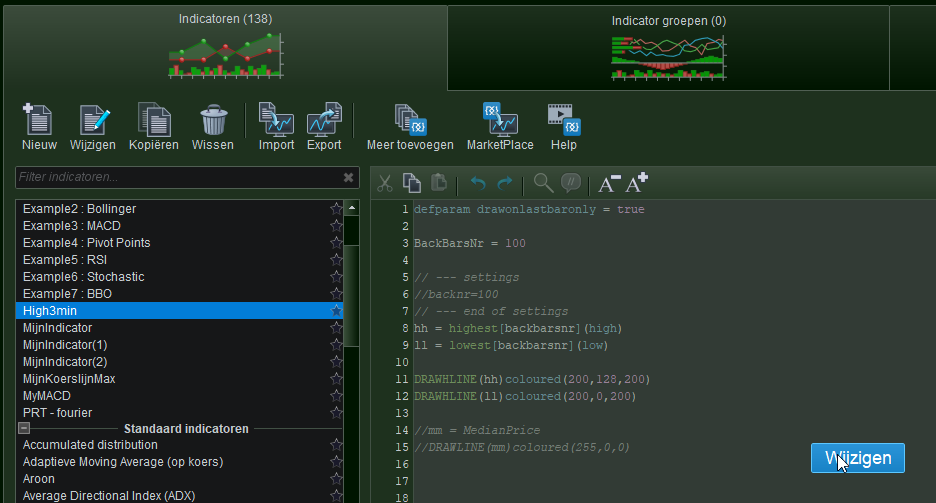Open the Export indicator icon
Image resolution: width=936 pixels, height=503 pixels.
(324, 120)
